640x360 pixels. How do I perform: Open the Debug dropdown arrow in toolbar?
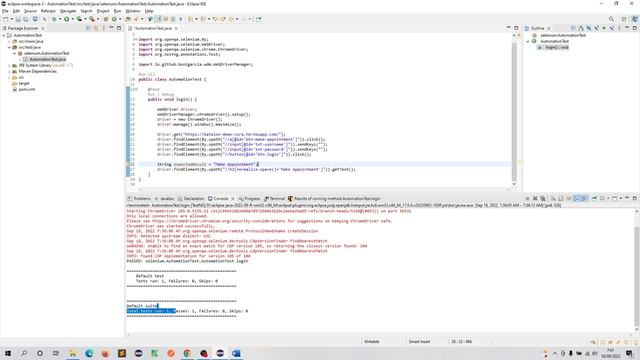coord(60,19)
